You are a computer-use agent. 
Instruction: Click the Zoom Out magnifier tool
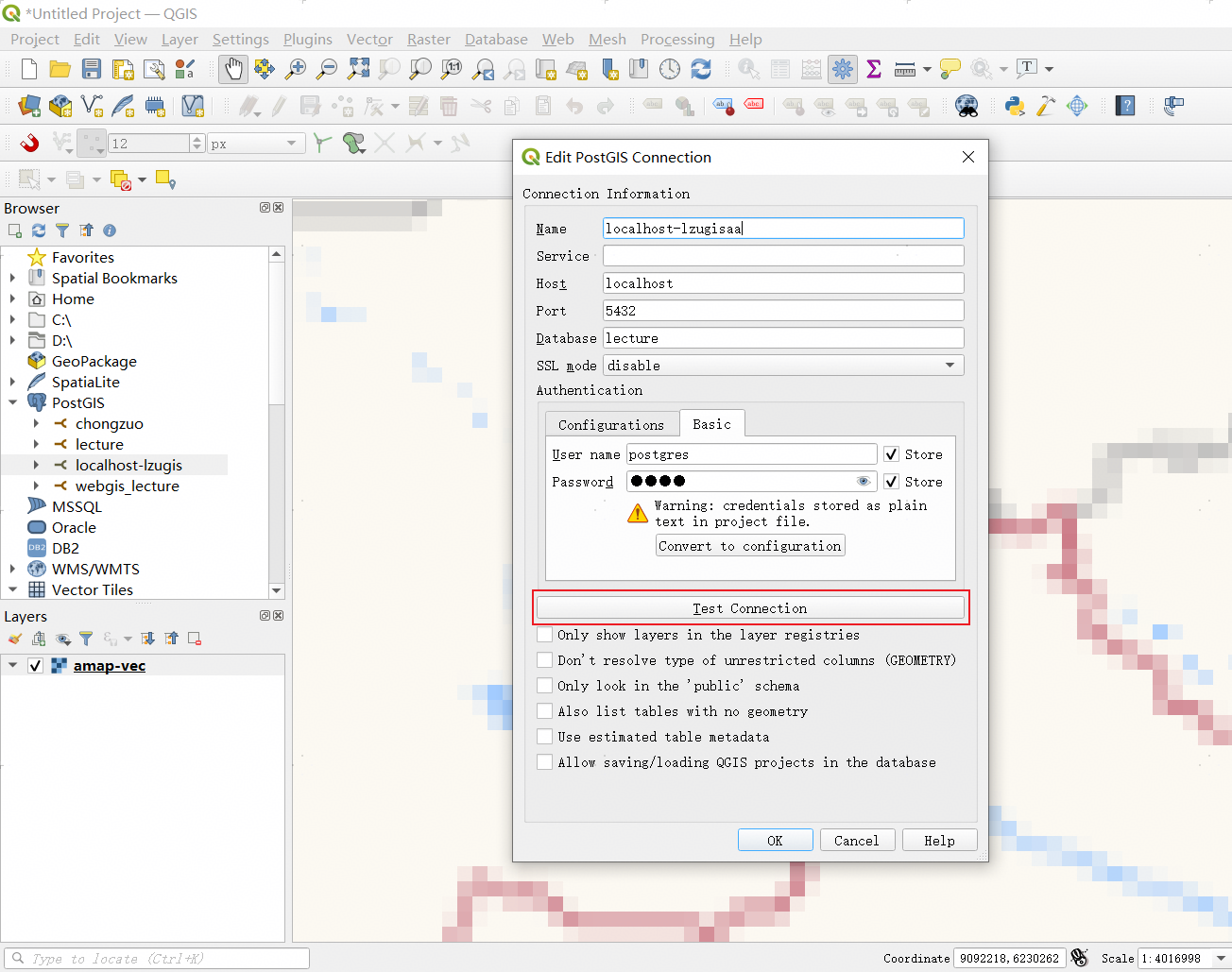click(326, 69)
